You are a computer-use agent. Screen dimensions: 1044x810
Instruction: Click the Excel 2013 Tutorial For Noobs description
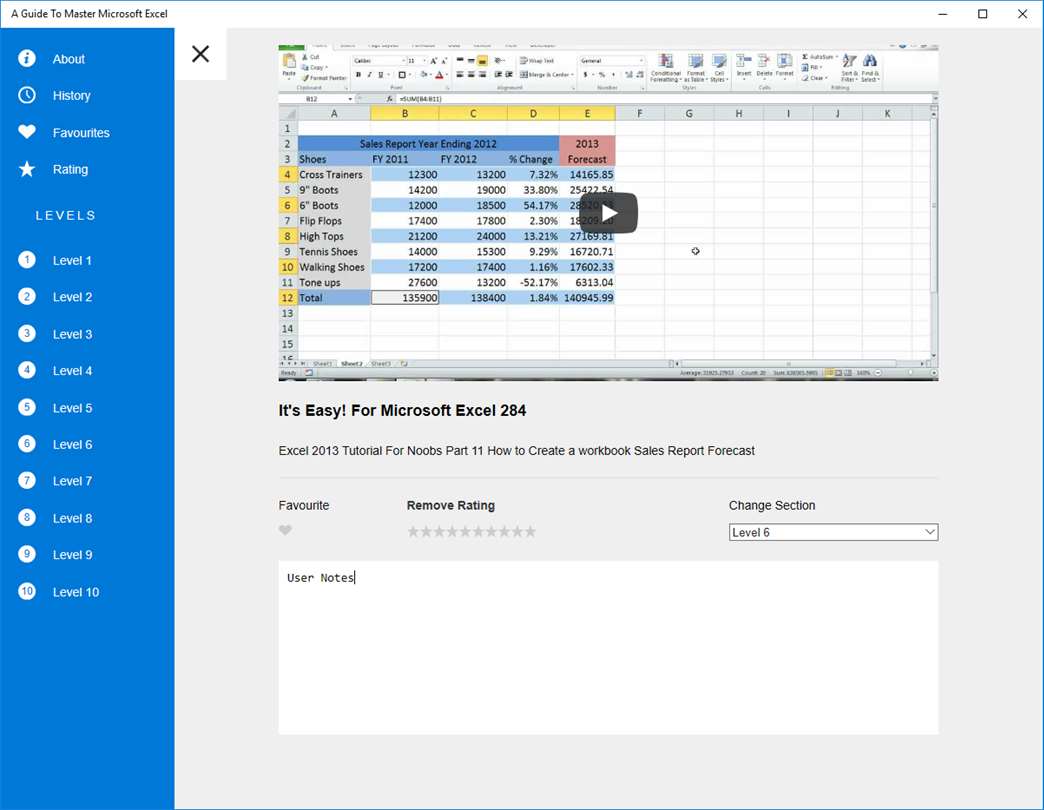pos(517,451)
